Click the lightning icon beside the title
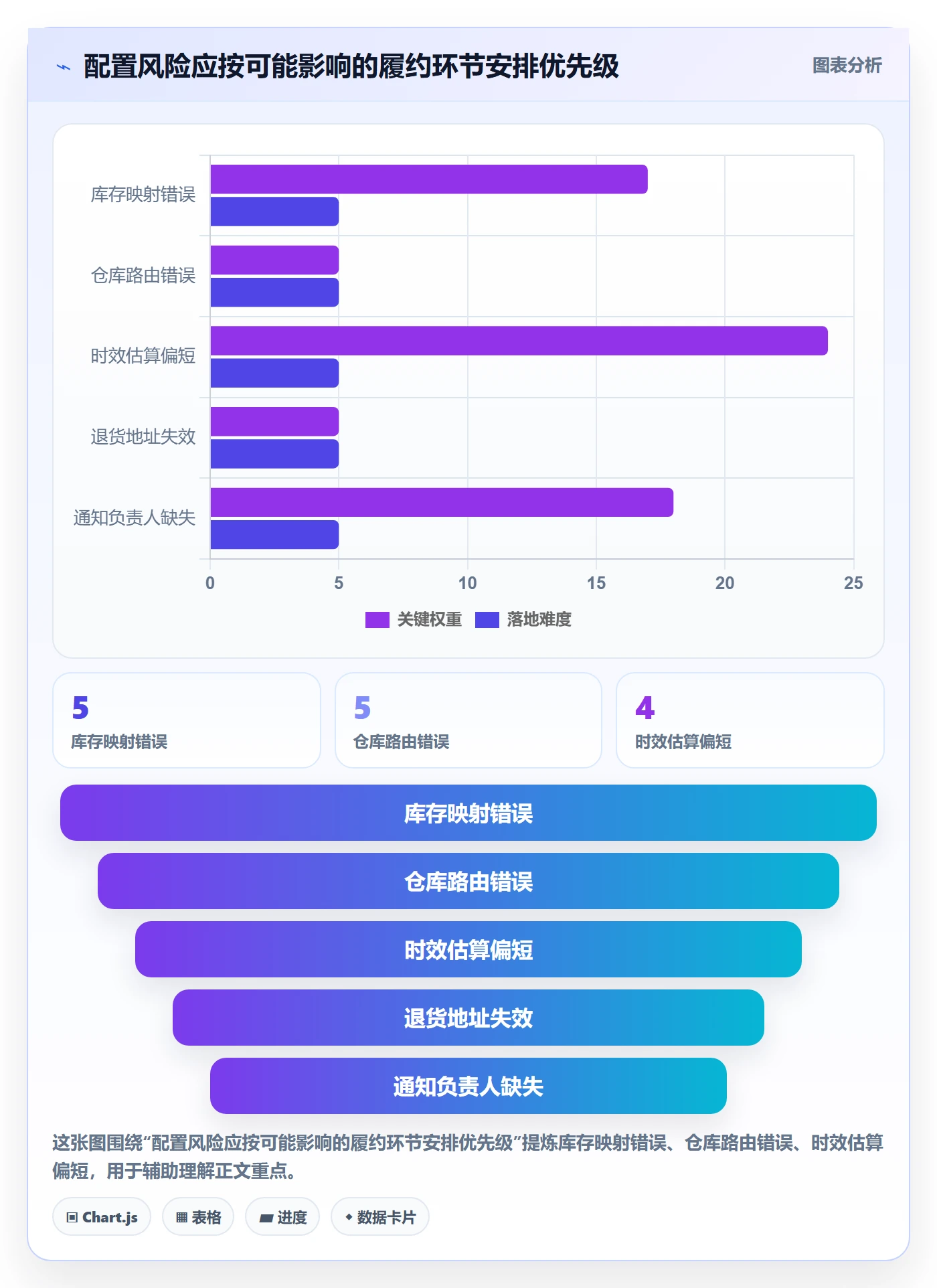The height and width of the screenshot is (1288, 937). click(x=64, y=67)
